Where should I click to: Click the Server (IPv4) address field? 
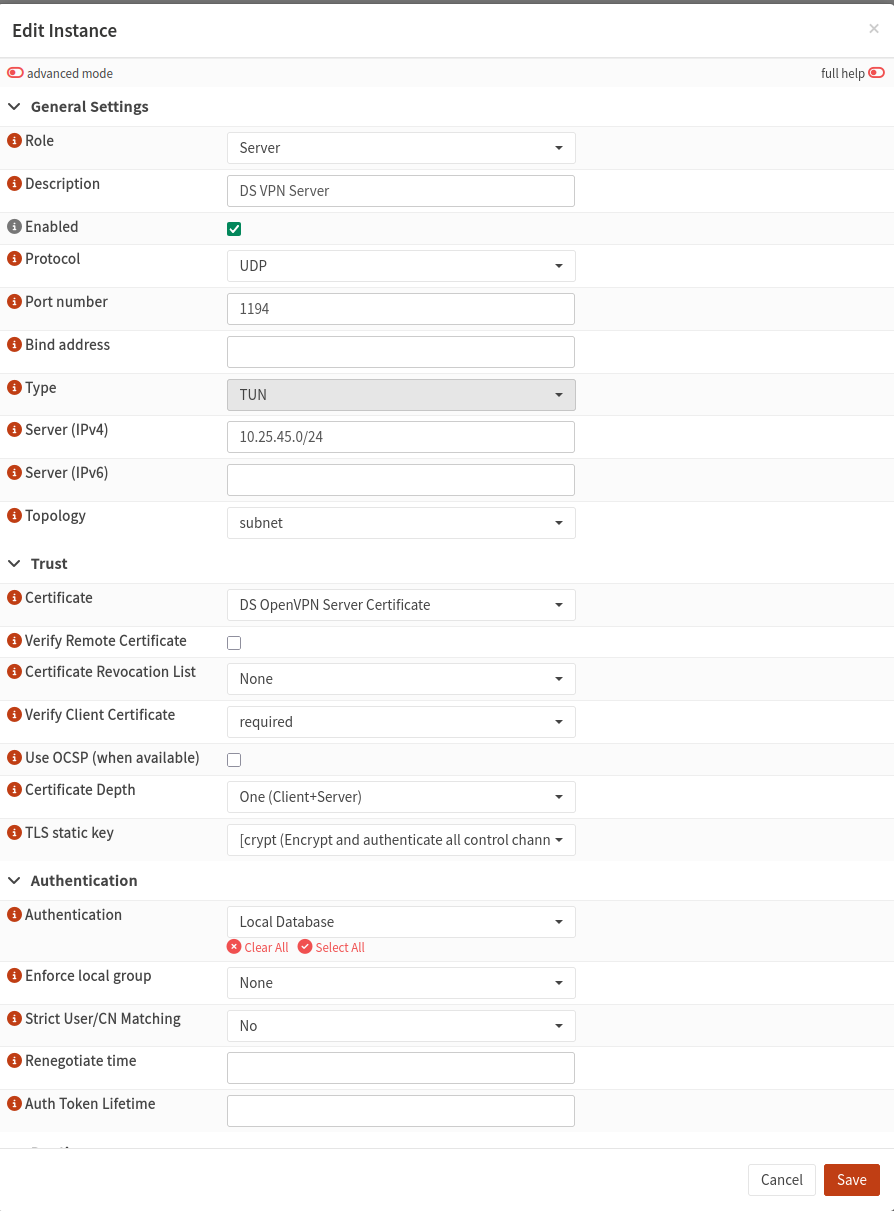400,437
